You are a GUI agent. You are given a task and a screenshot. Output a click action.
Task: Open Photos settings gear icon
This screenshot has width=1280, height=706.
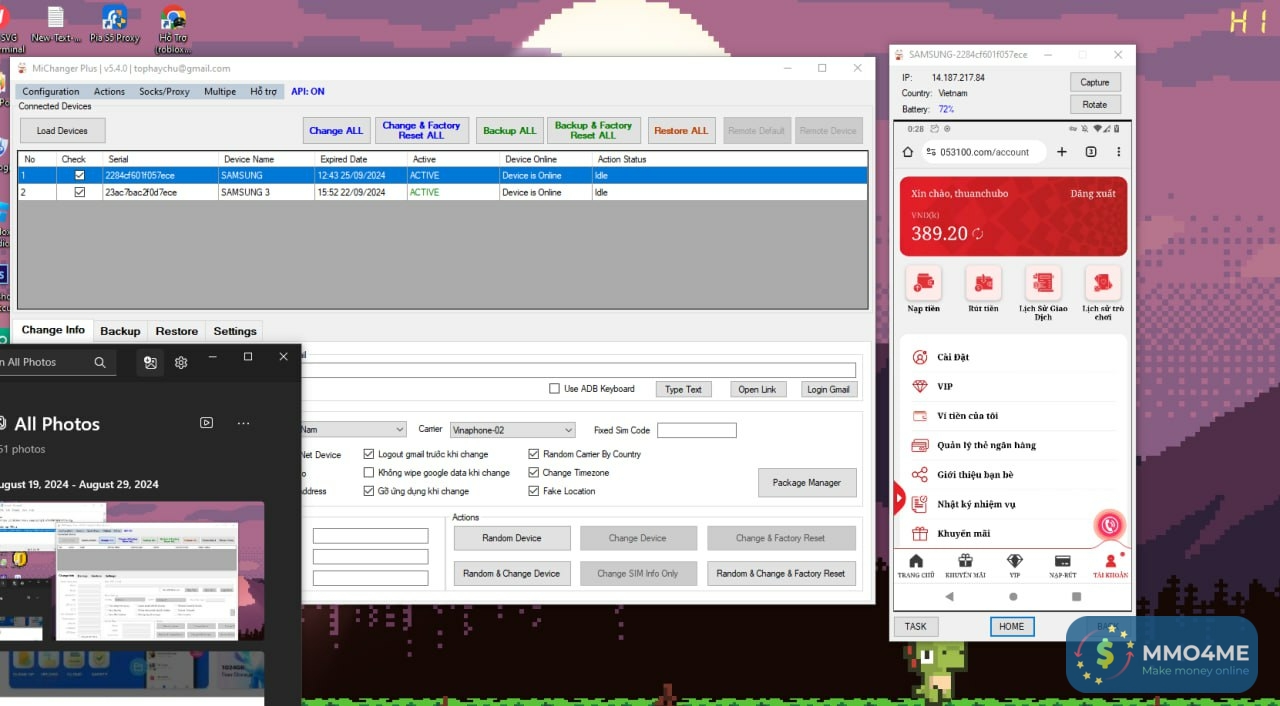coord(181,362)
